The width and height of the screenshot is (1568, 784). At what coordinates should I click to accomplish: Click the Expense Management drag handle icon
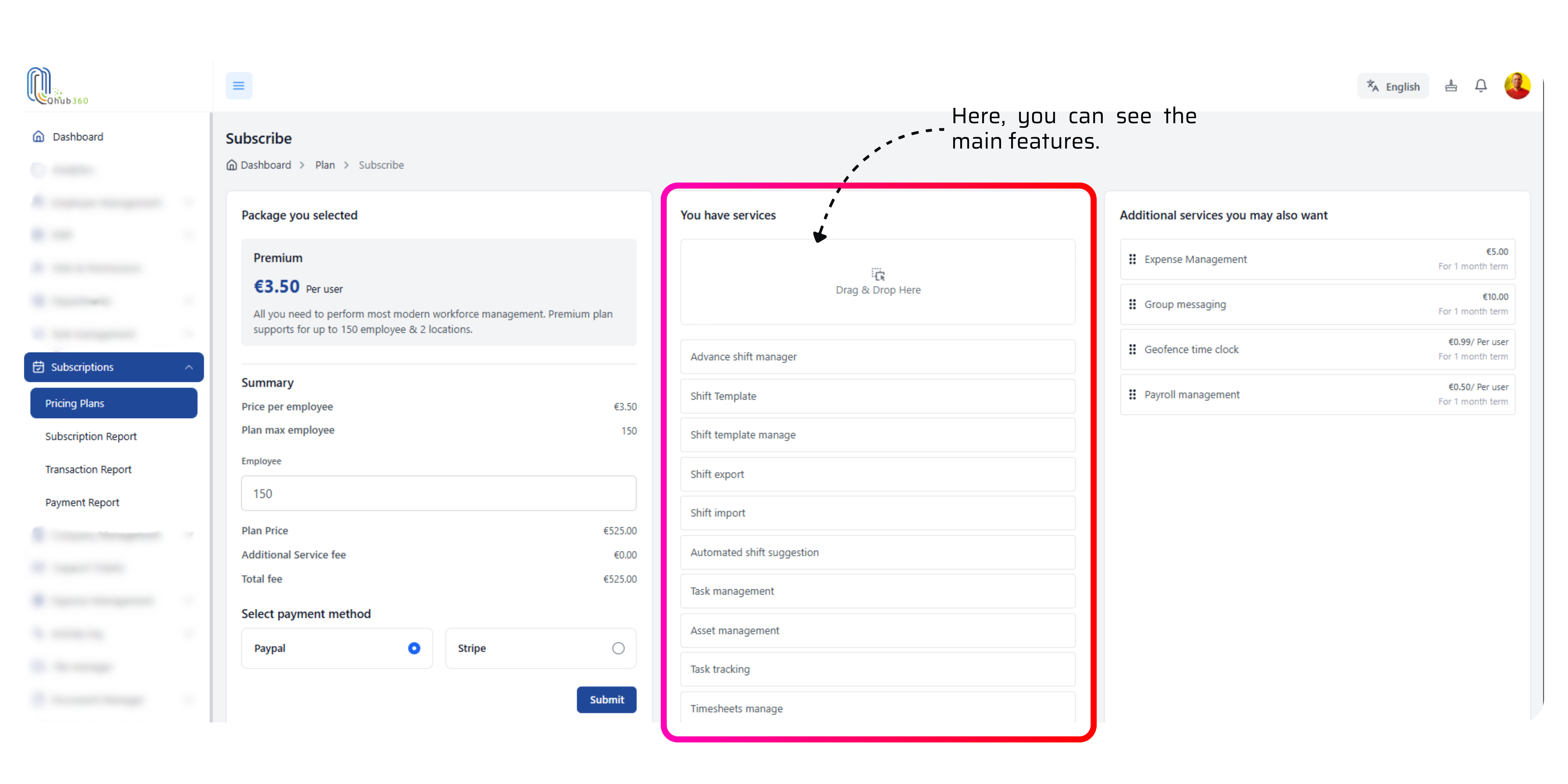click(x=1132, y=259)
